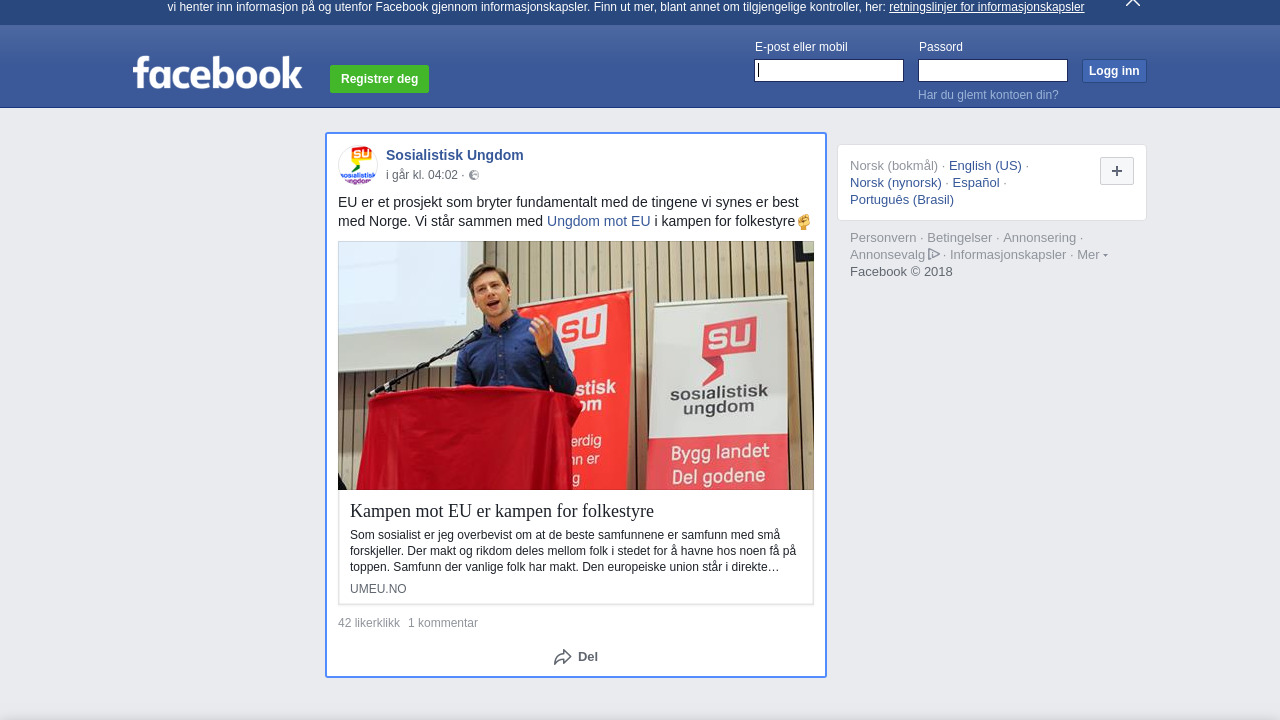Click the share arrow icon
Viewport: 1280px width, 720px height.
[563, 657]
